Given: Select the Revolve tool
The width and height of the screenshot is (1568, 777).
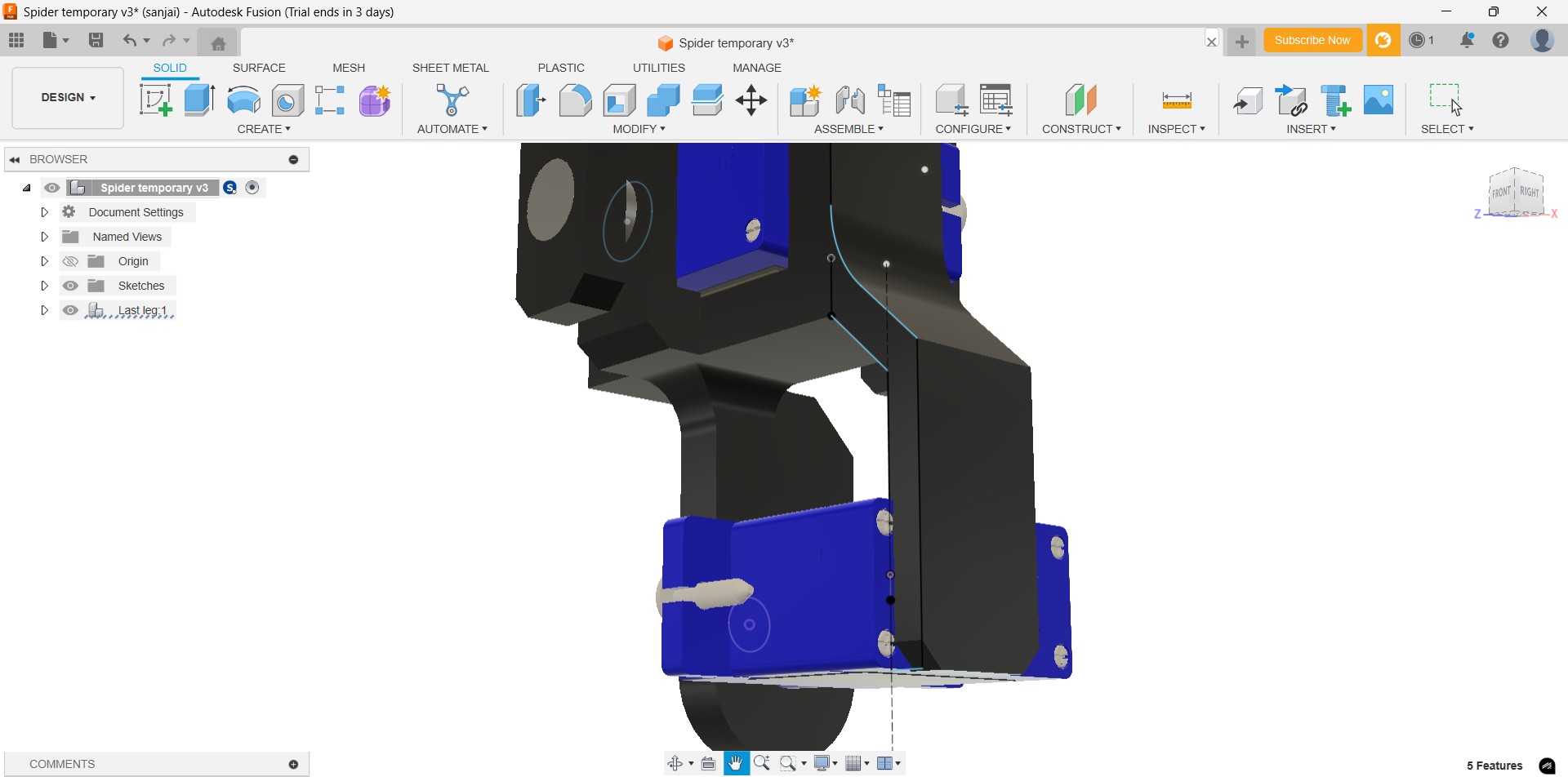Looking at the screenshot, I should [x=243, y=100].
